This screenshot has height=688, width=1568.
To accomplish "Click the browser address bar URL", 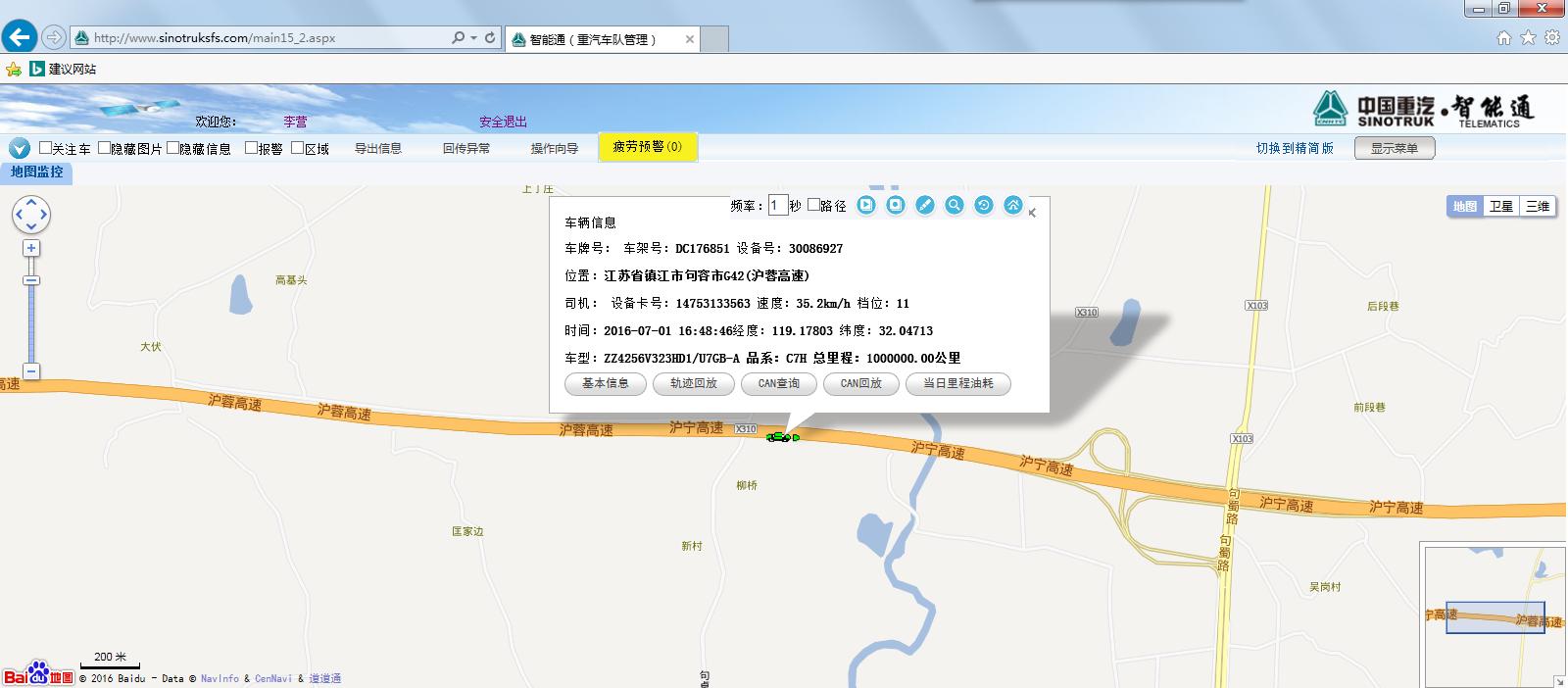I will coord(214,38).
